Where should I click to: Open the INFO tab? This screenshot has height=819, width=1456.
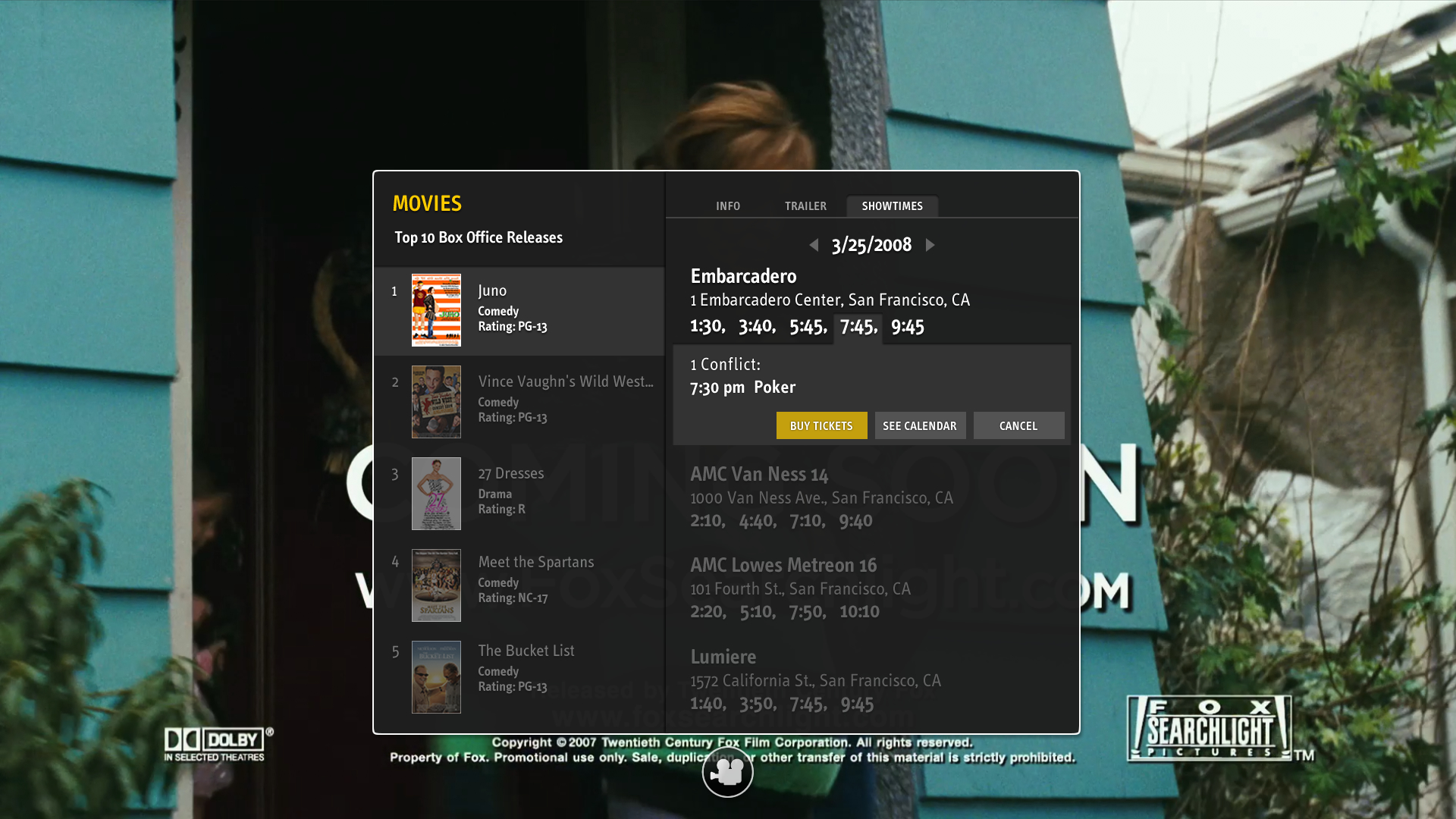tap(728, 206)
